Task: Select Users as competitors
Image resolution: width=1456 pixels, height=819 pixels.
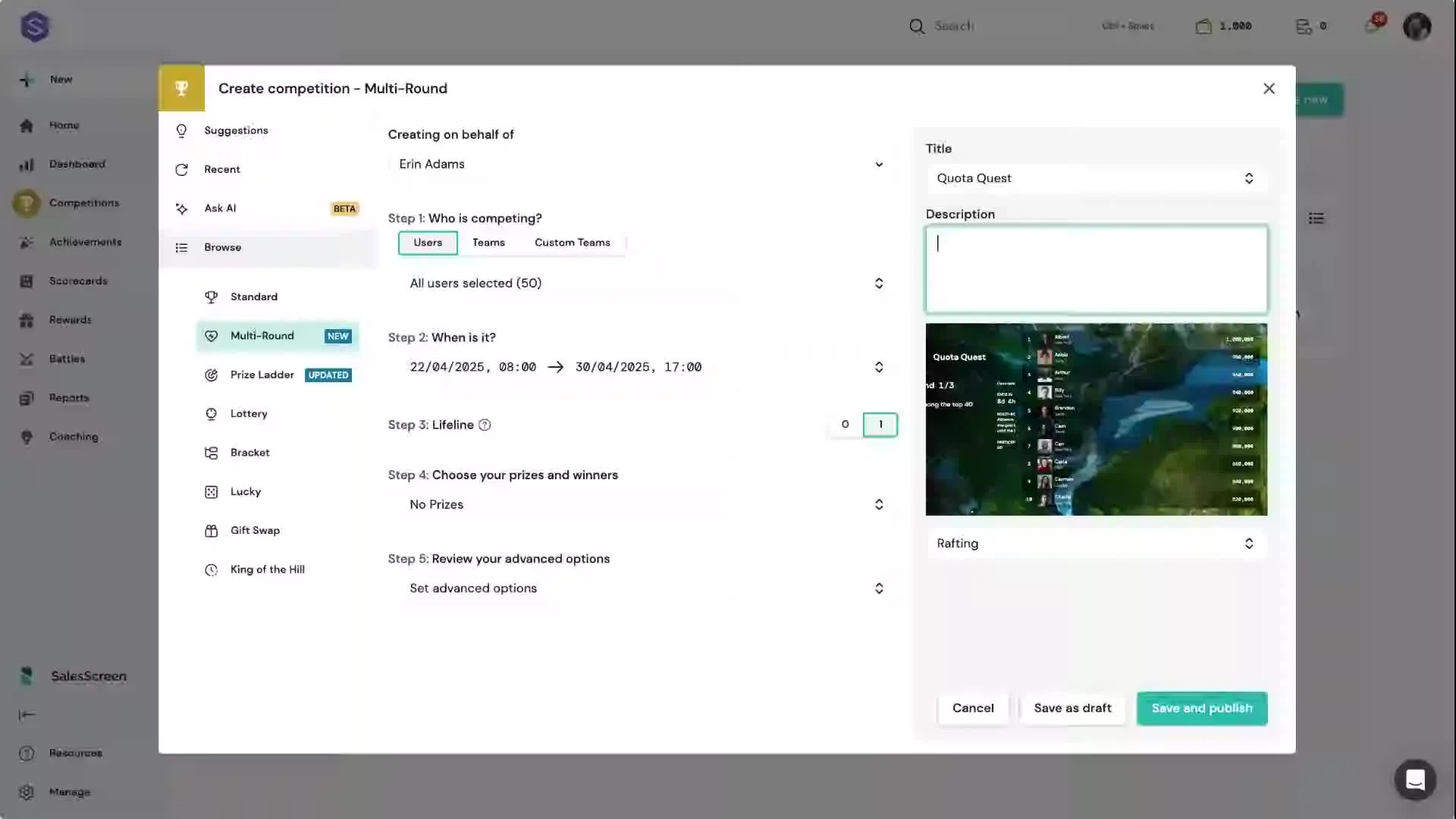Action: (x=428, y=243)
